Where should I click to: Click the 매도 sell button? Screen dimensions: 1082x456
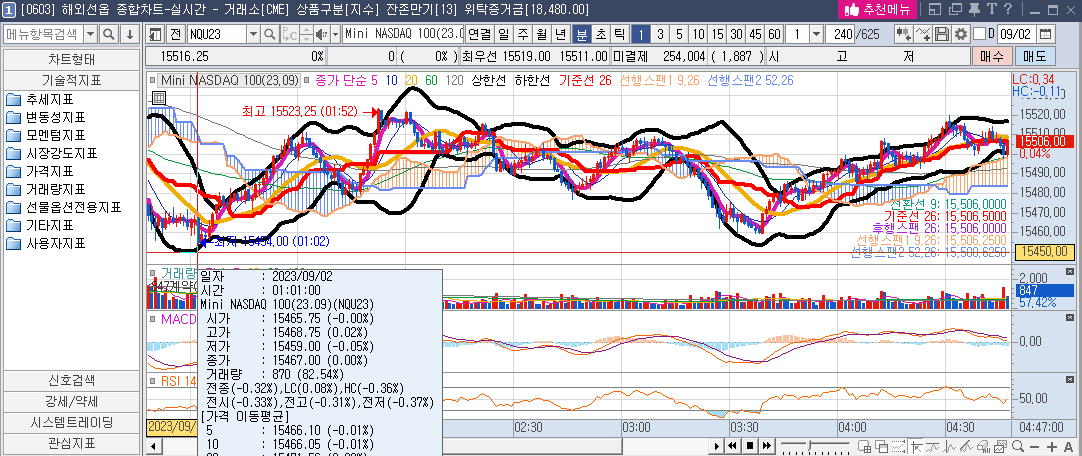(x=1034, y=57)
